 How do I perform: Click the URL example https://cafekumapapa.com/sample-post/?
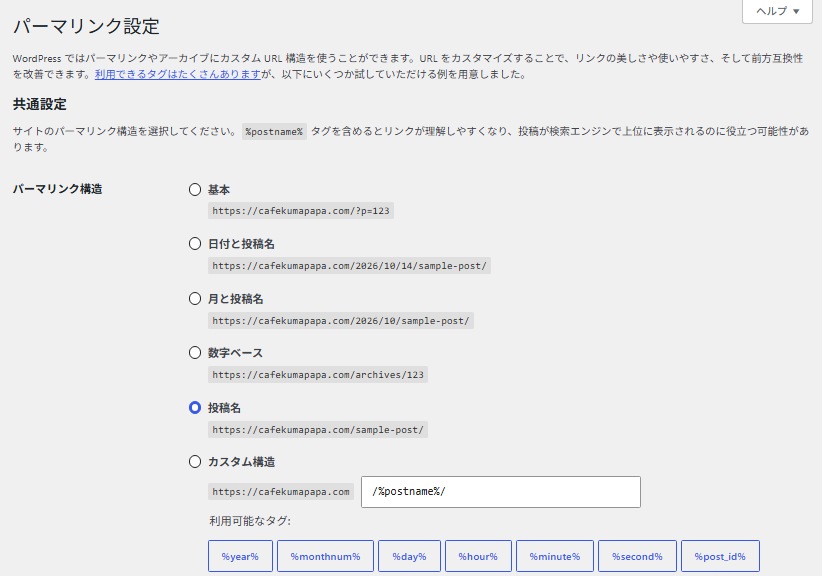pyautogui.click(x=318, y=430)
